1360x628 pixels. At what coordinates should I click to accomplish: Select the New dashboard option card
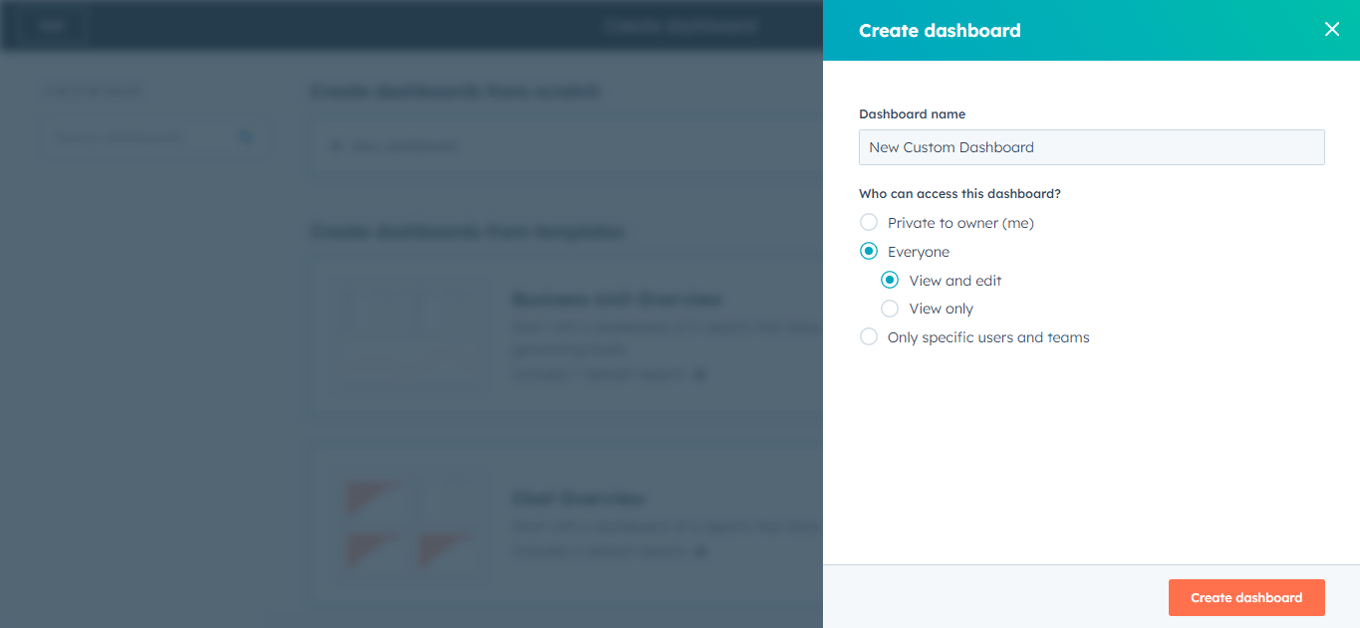560,146
